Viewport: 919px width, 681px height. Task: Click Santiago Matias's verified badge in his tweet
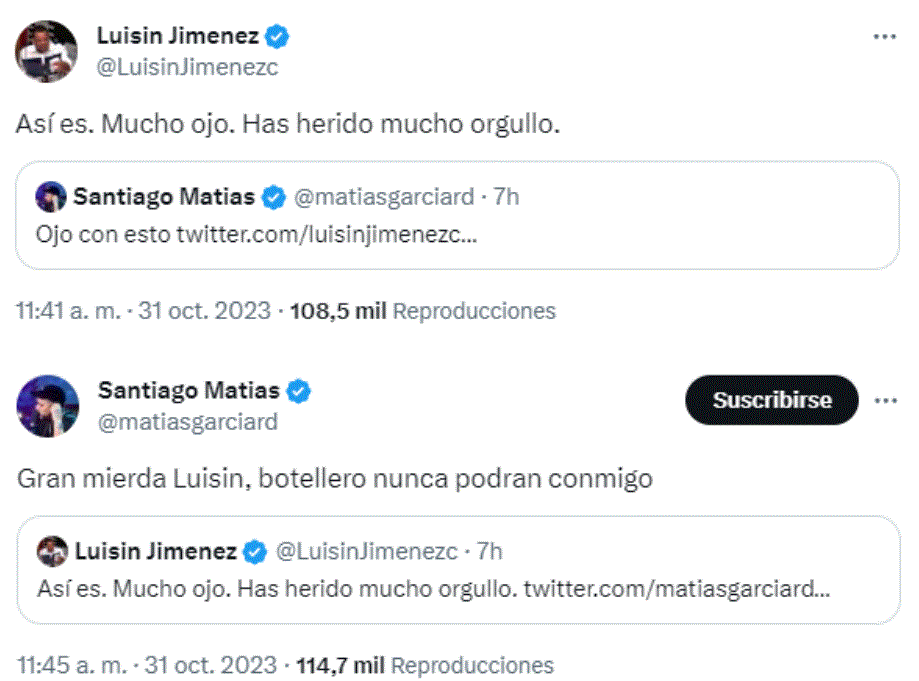[x=299, y=391]
